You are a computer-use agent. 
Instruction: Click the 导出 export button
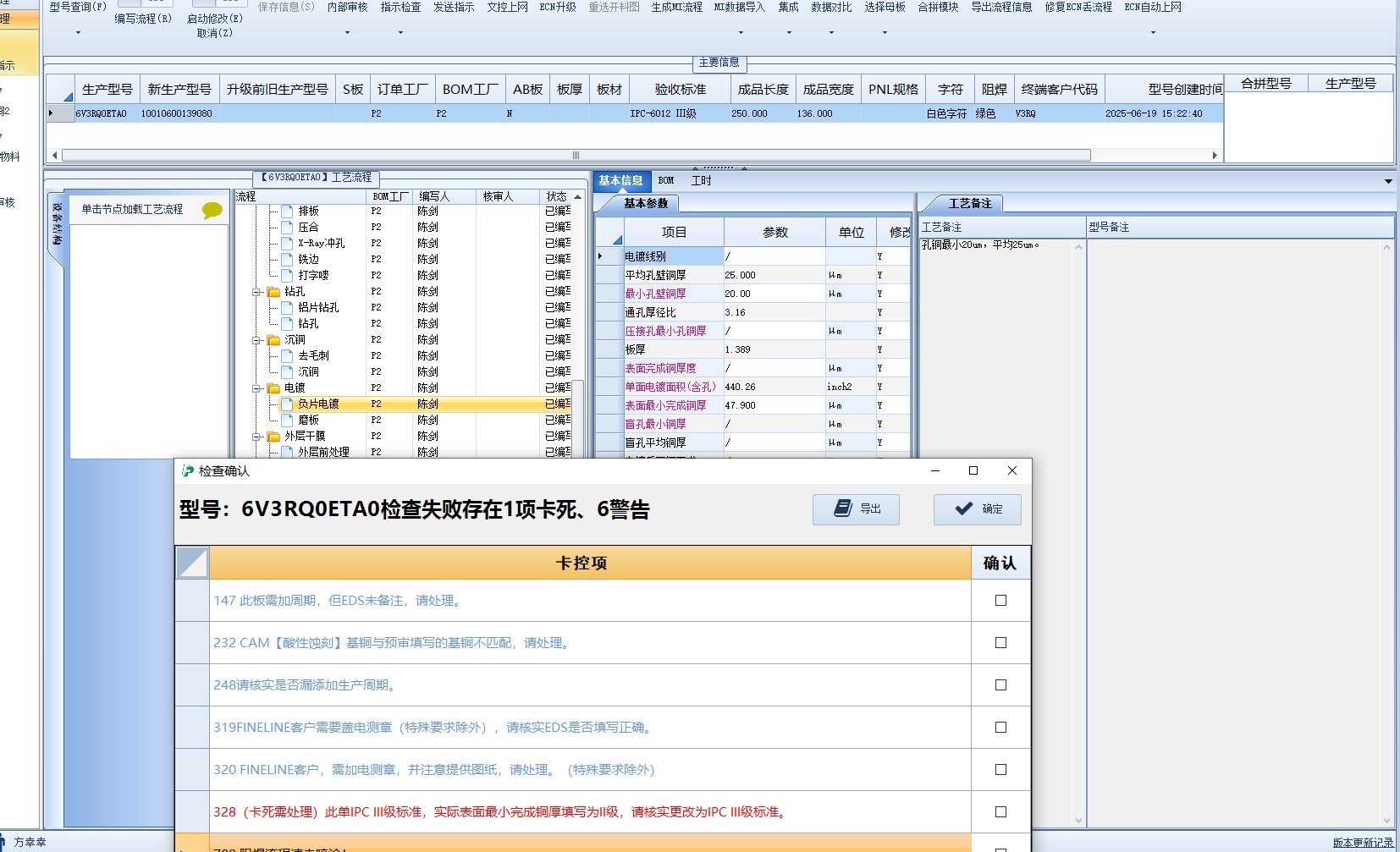click(x=856, y=509)
